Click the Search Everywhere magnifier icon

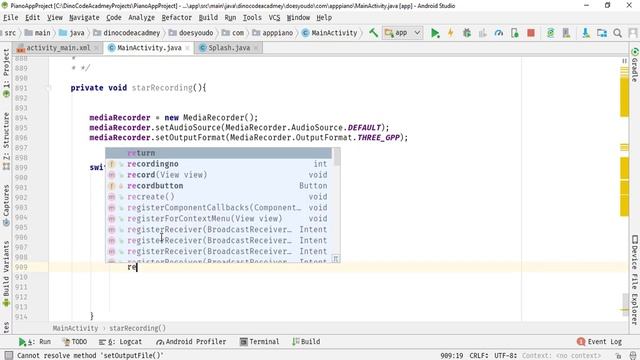[618, 33]
